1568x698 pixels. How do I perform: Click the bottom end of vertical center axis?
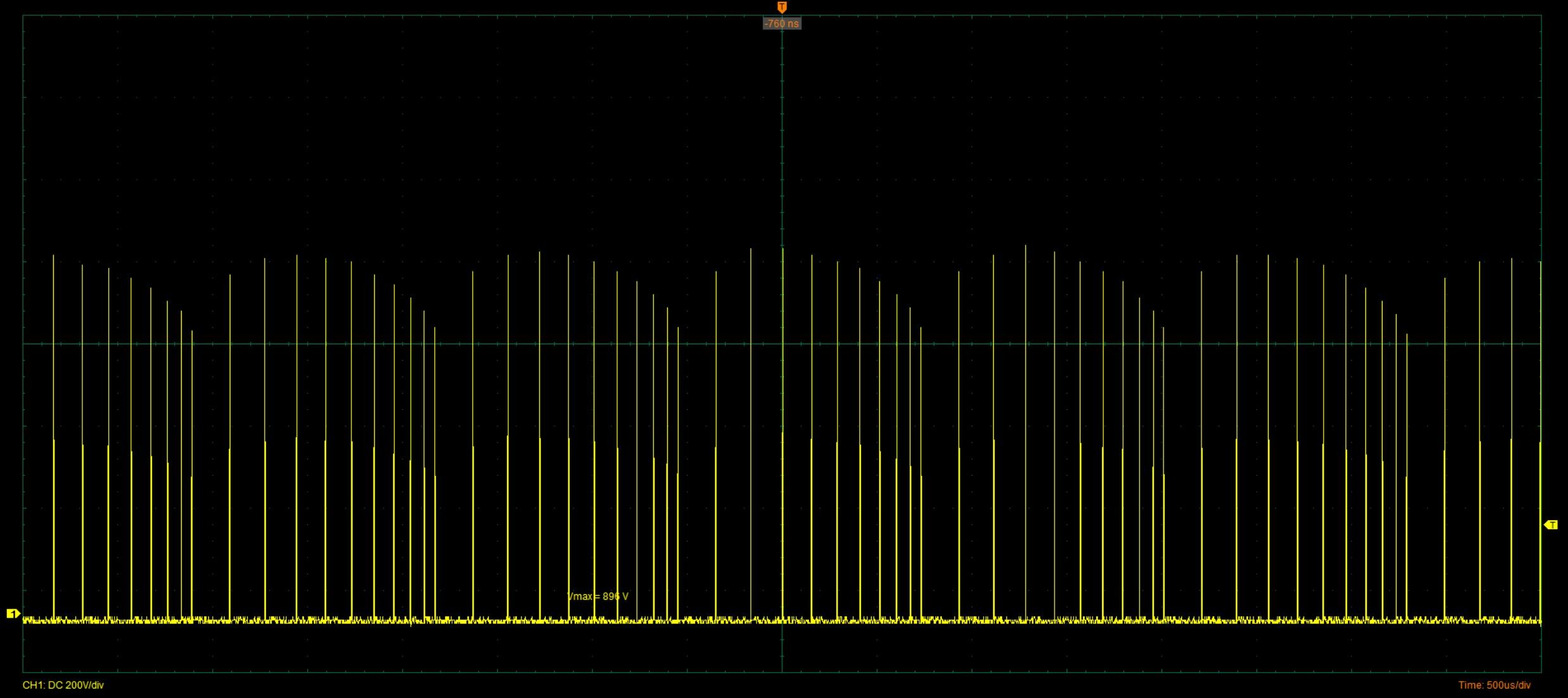click(782, 671)
